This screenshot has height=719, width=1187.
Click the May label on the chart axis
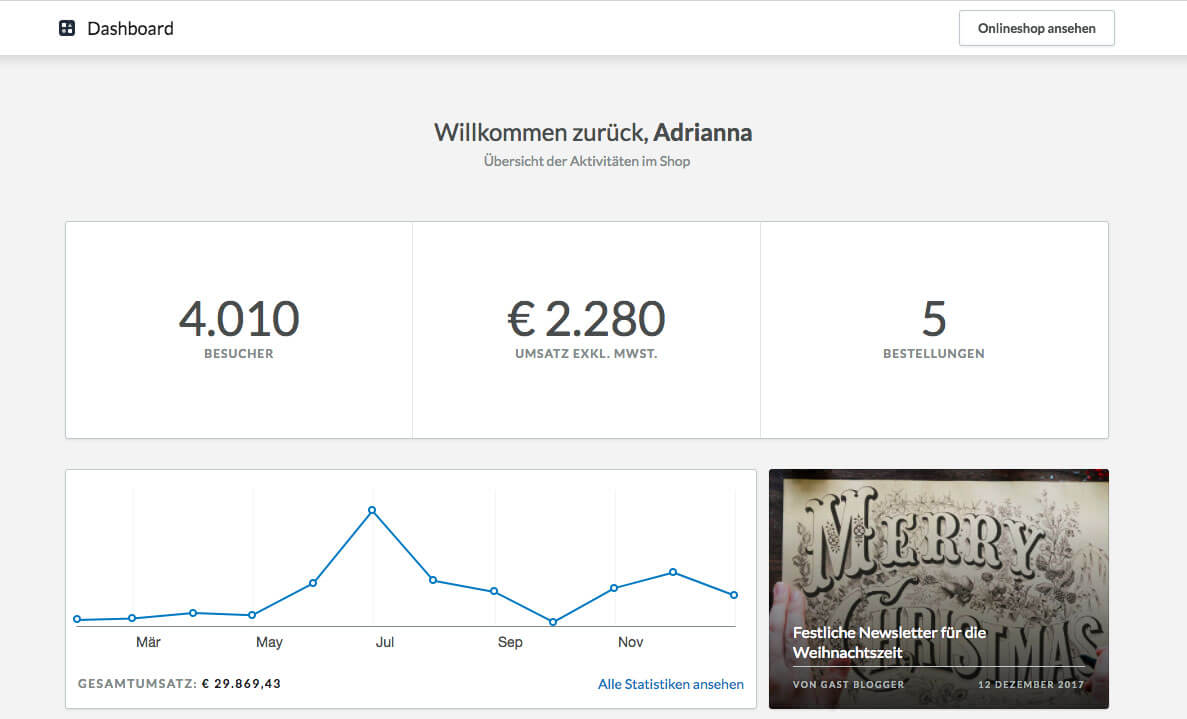[x=269, y=643]
